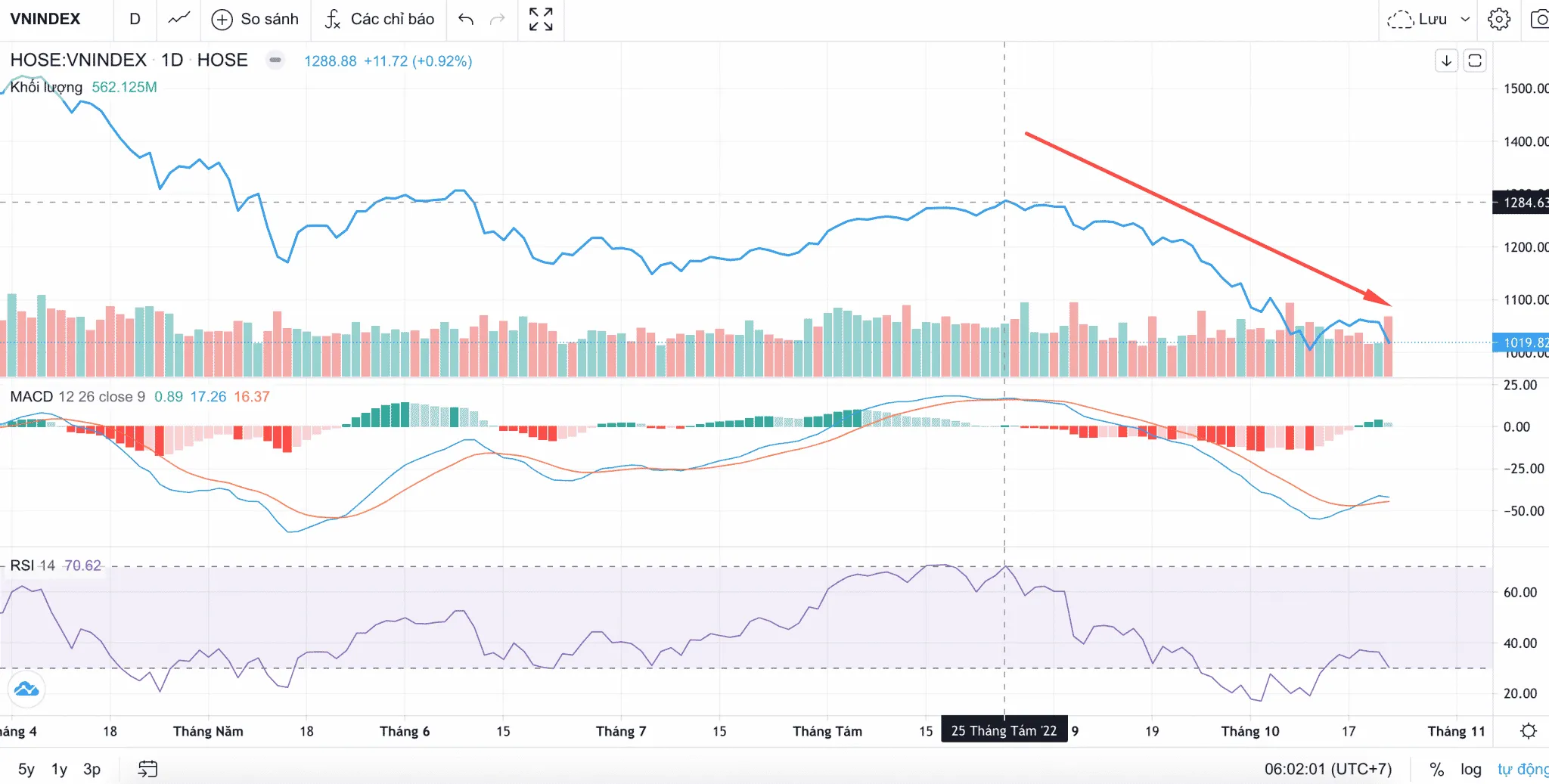Set range to 3p
The height and width of the screenshot is (784, 1549).
pos(92,769)
